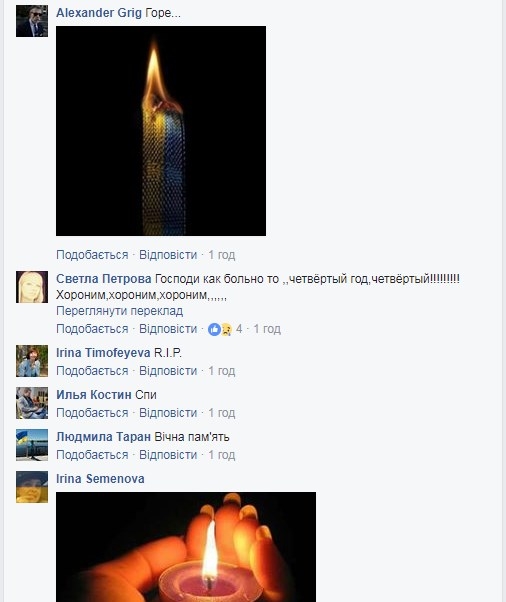Like Alexander Grig's comment via Подобається
The width and height of the screenshot is (506, 602).
[x=92, y=255]
